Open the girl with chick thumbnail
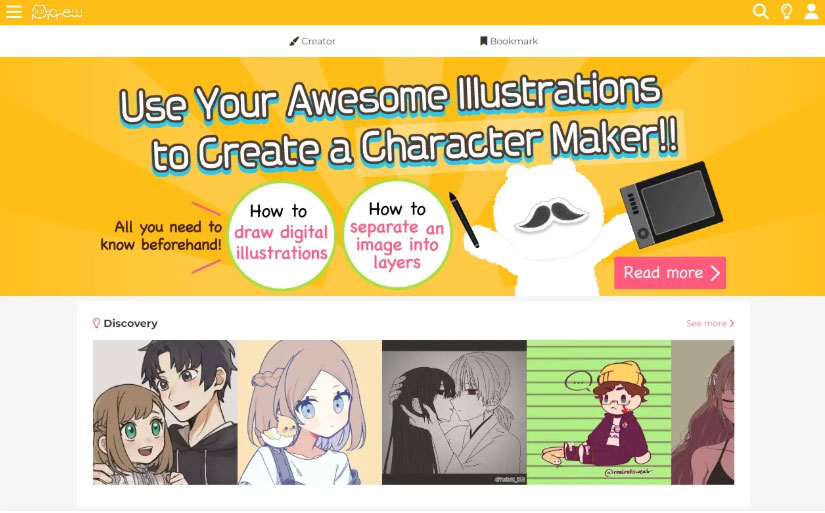This screenshot has height=513, width=825. click(310, 412)
